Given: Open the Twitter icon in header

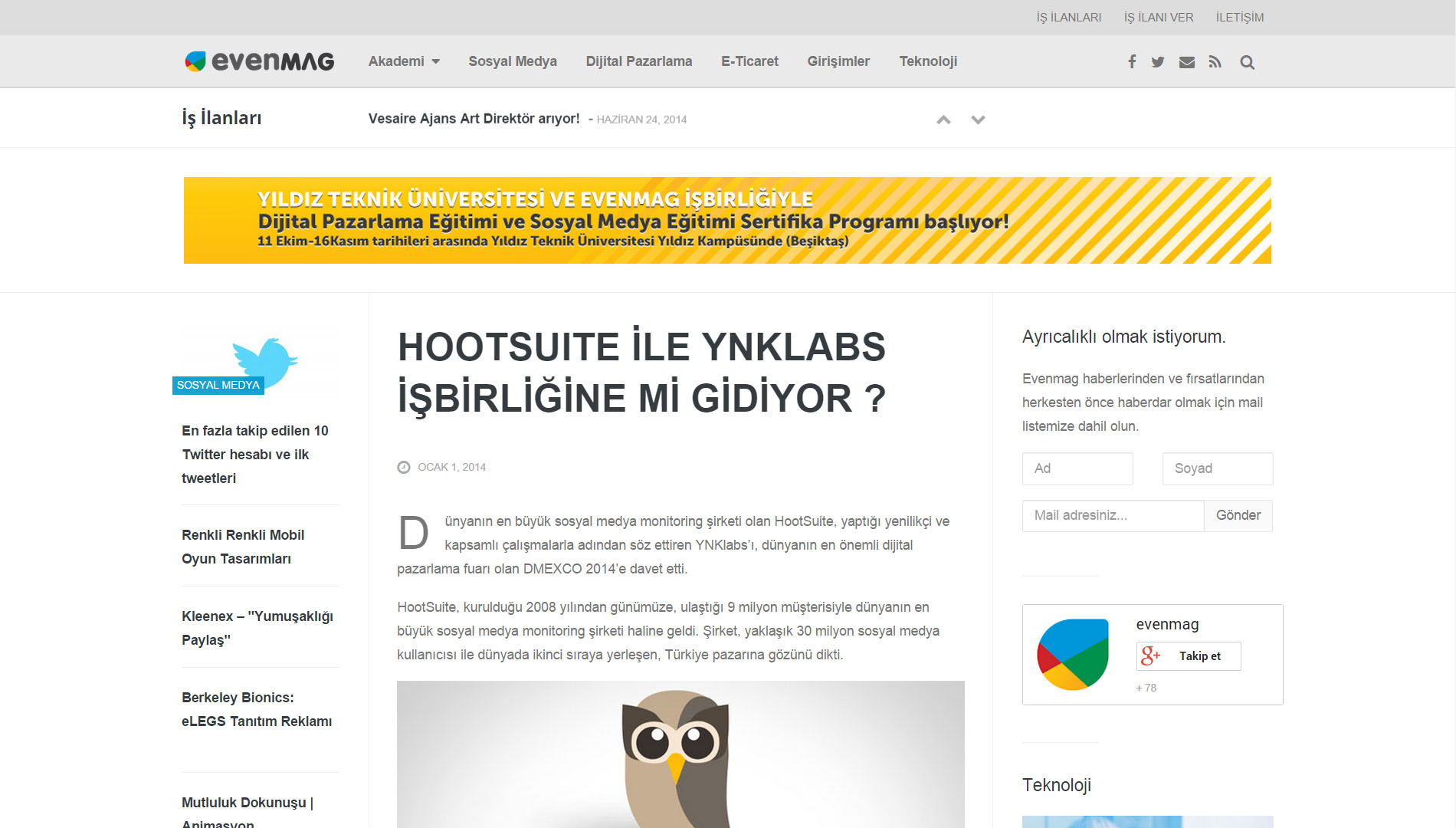Looking at the screenshot, I should click(1158, 62).
